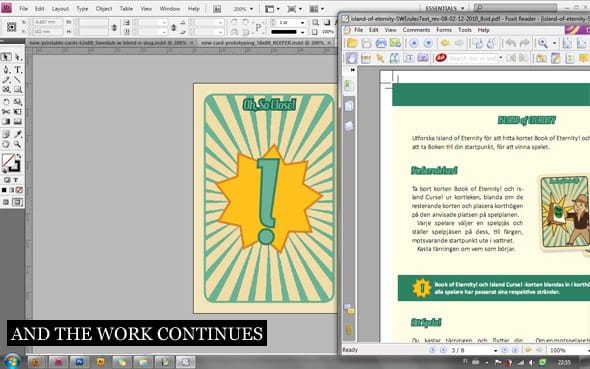
Task: Click the Foxit Print icon
Action: pos(381,43)
